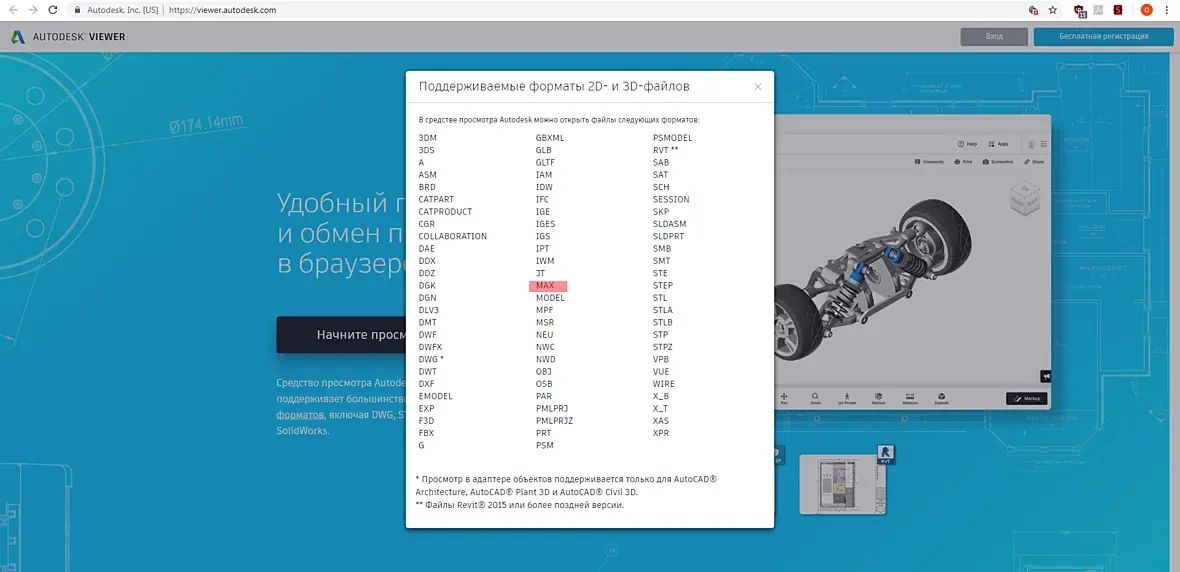The width and height of the screenshot is (1180, 572).
Task: Click the PMLPRJZ format entry
Action: 555,421
